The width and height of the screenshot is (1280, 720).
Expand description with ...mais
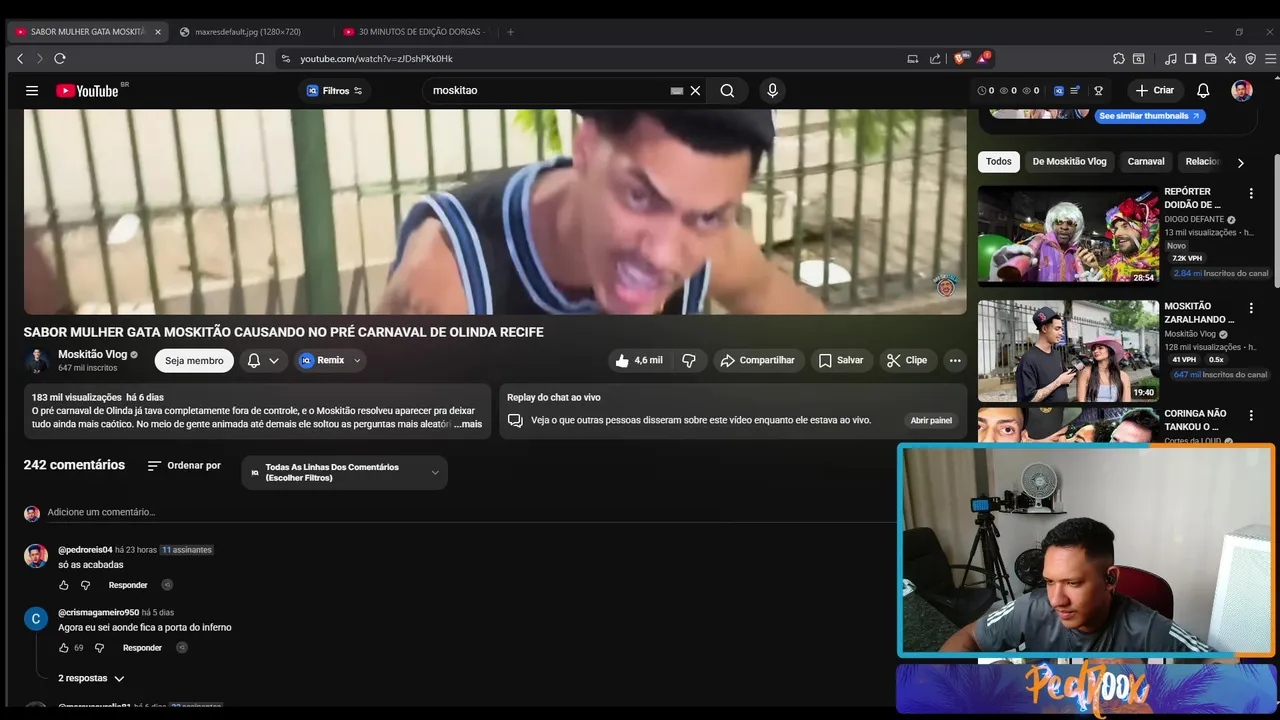pos(468,424)
